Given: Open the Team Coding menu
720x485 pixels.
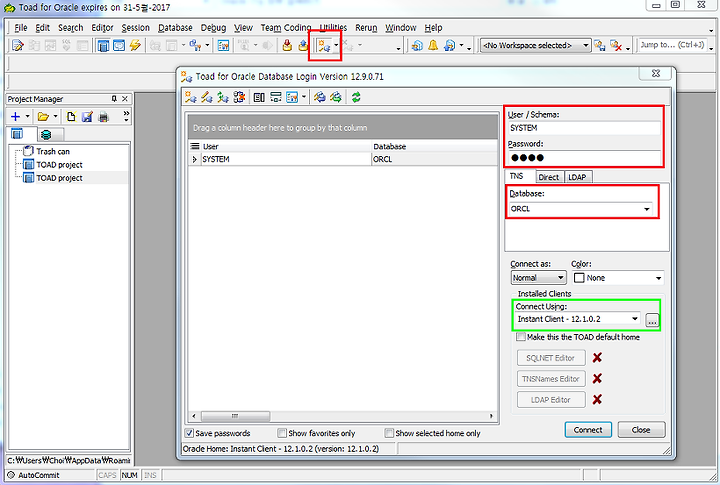Looking at the screenshot, I should [286, 28].
